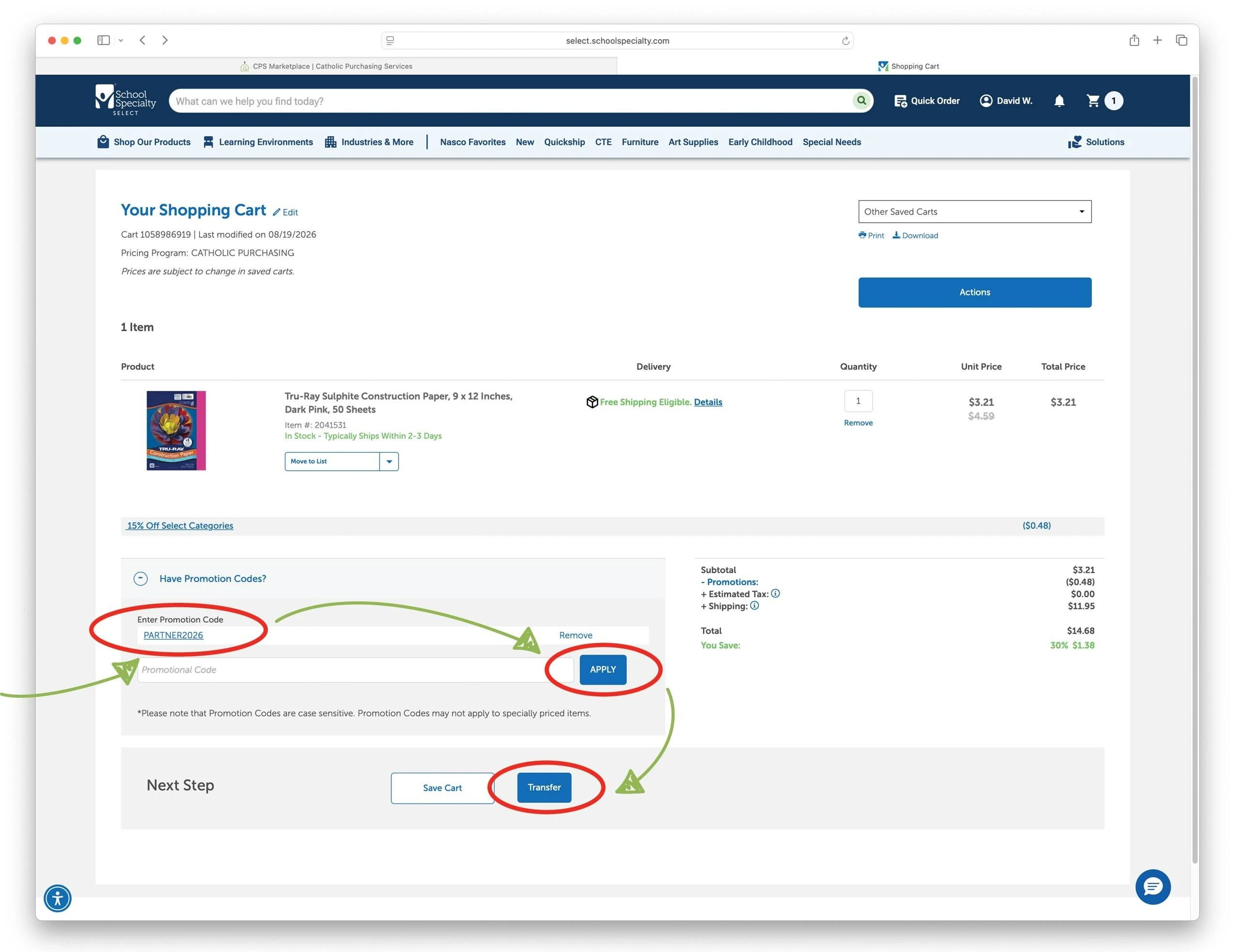The image size is (1235, 952).
Task: Click the Transfer button
Action: click(x=544, y=787)
